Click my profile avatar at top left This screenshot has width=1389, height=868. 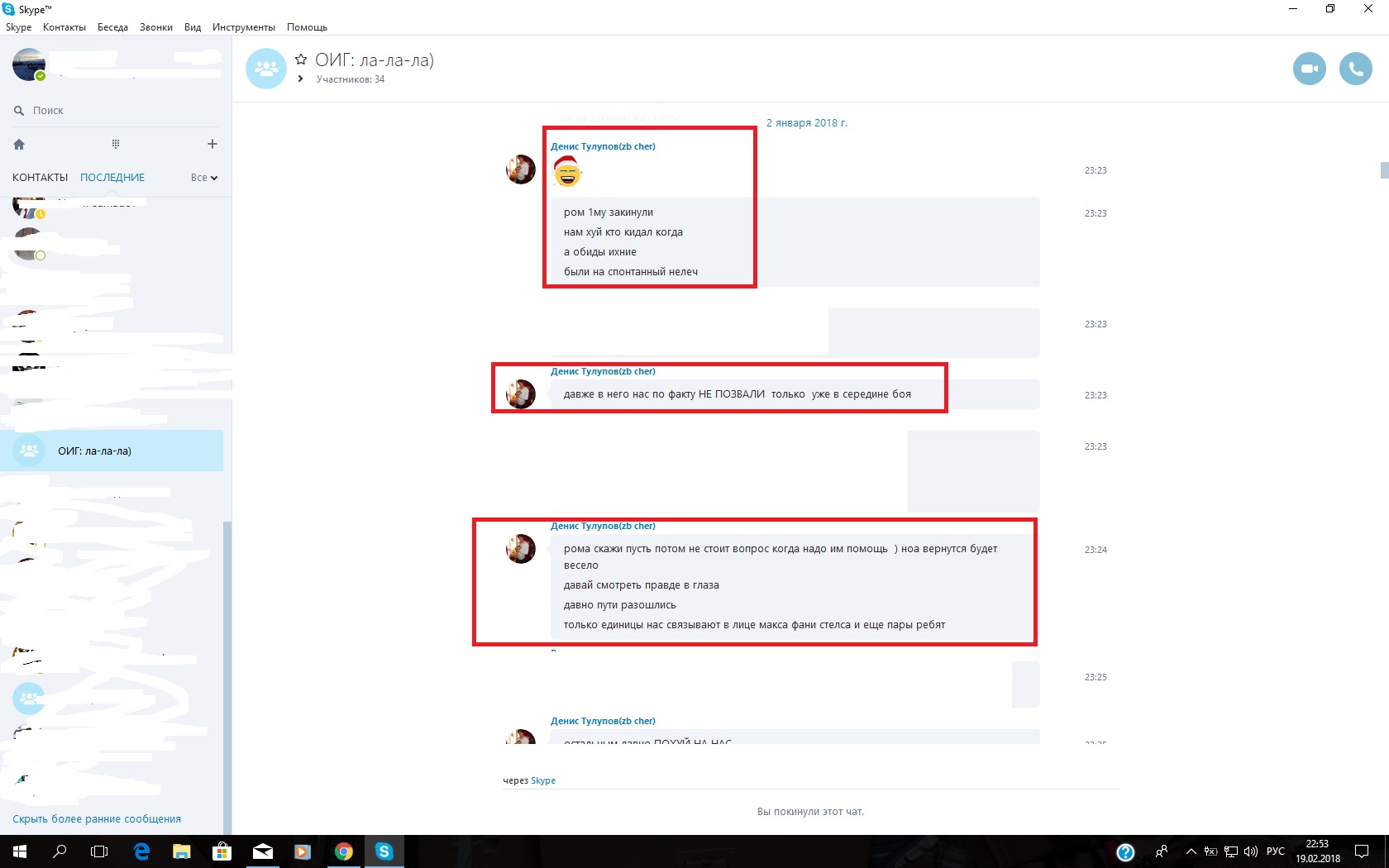pos(29,64)
